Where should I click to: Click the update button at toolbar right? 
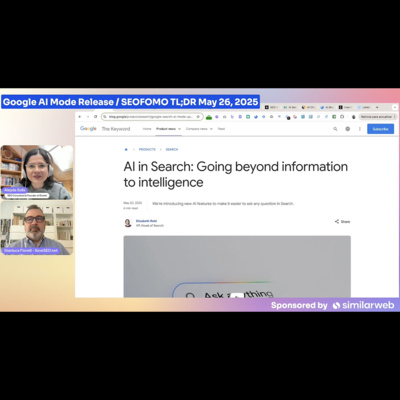point(378,117)
